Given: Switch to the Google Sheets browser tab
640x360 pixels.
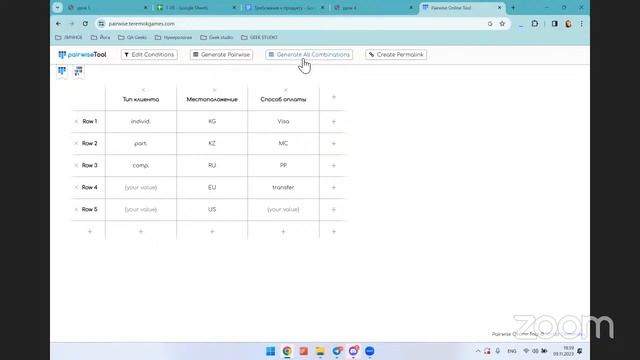Looking at the screenshot, I should [196, 8].
